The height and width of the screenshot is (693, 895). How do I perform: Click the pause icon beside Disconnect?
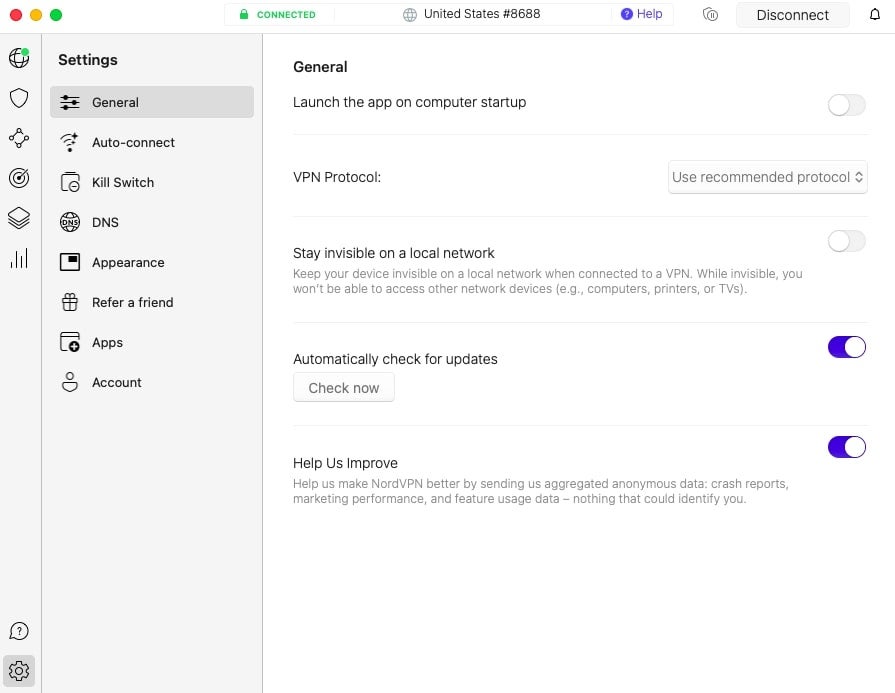click(711, 15)
